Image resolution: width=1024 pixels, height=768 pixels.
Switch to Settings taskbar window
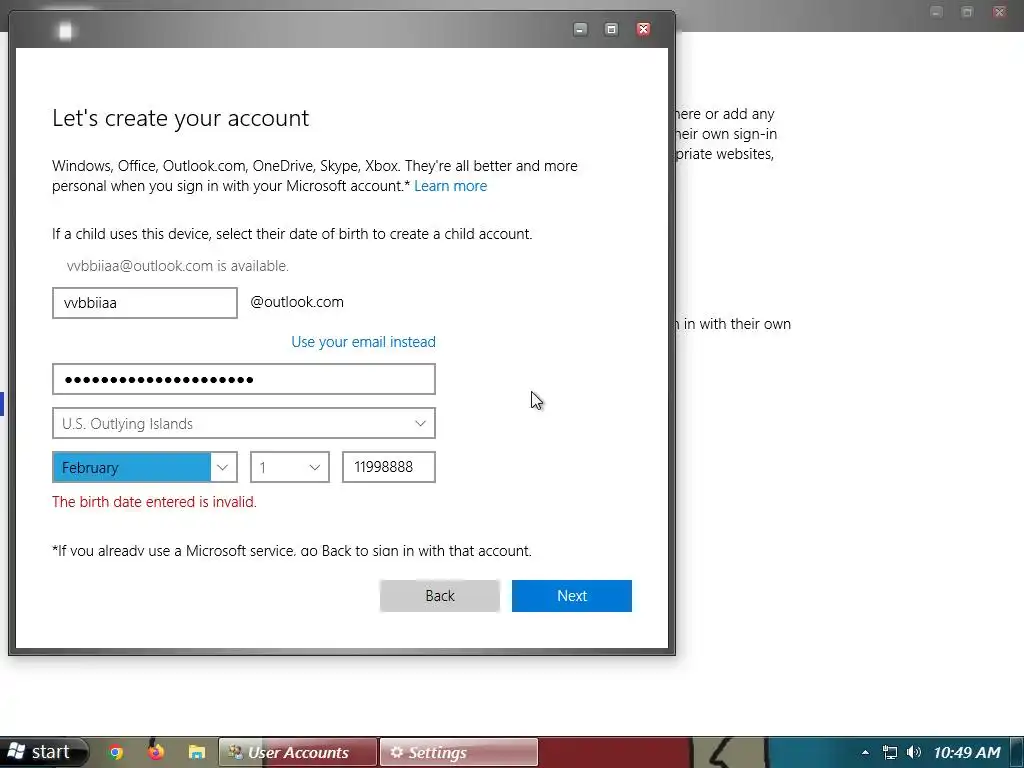coord(458,752)
